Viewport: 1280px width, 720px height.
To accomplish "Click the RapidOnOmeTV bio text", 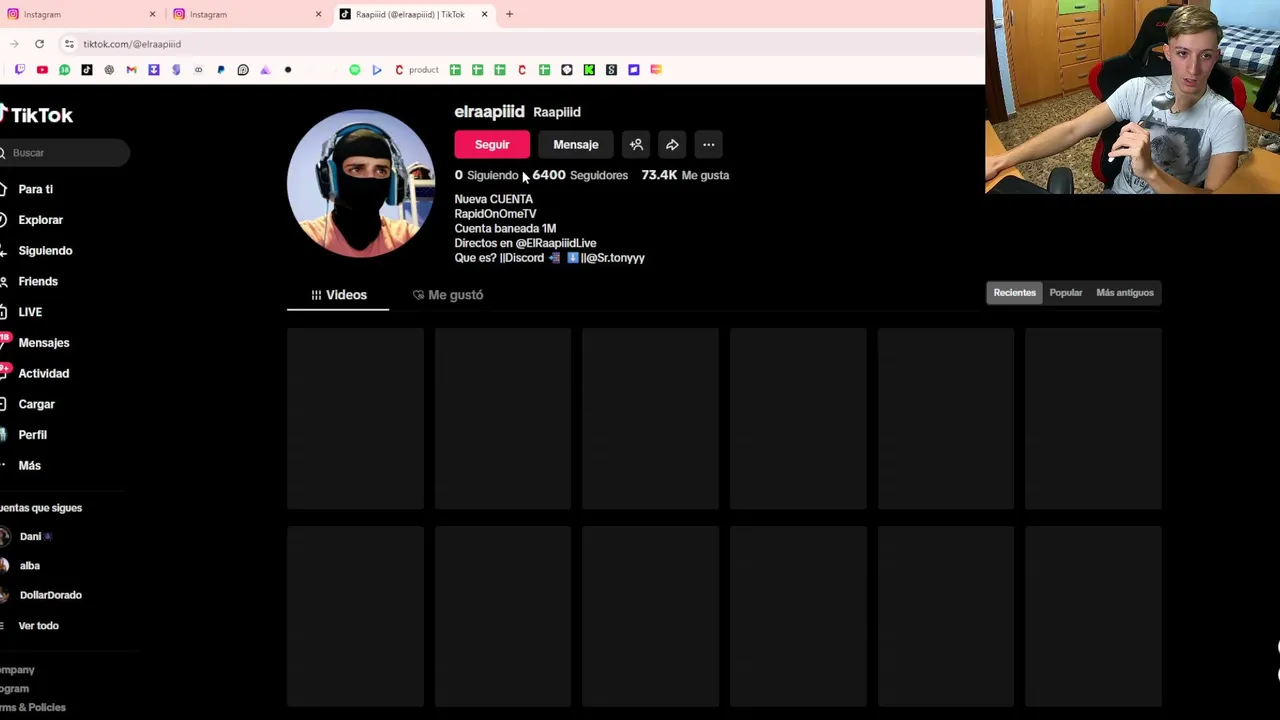I will click(x=495, y=214).
